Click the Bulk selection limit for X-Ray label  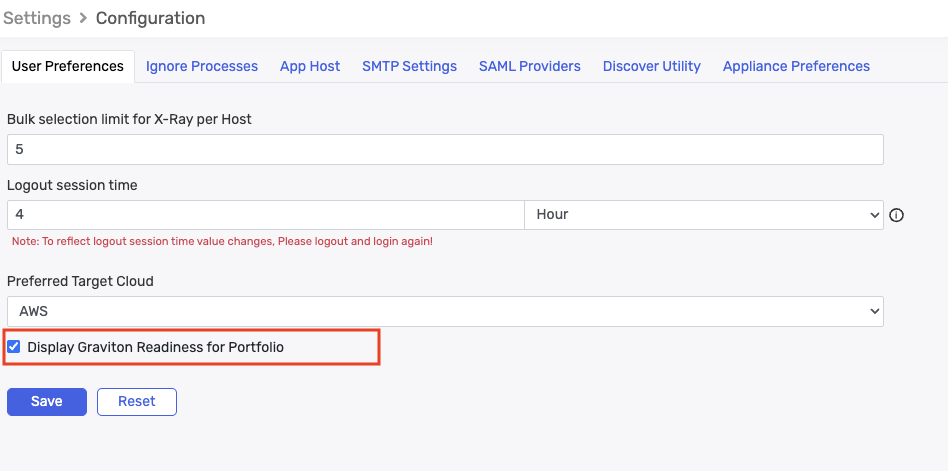click(129, 119)
